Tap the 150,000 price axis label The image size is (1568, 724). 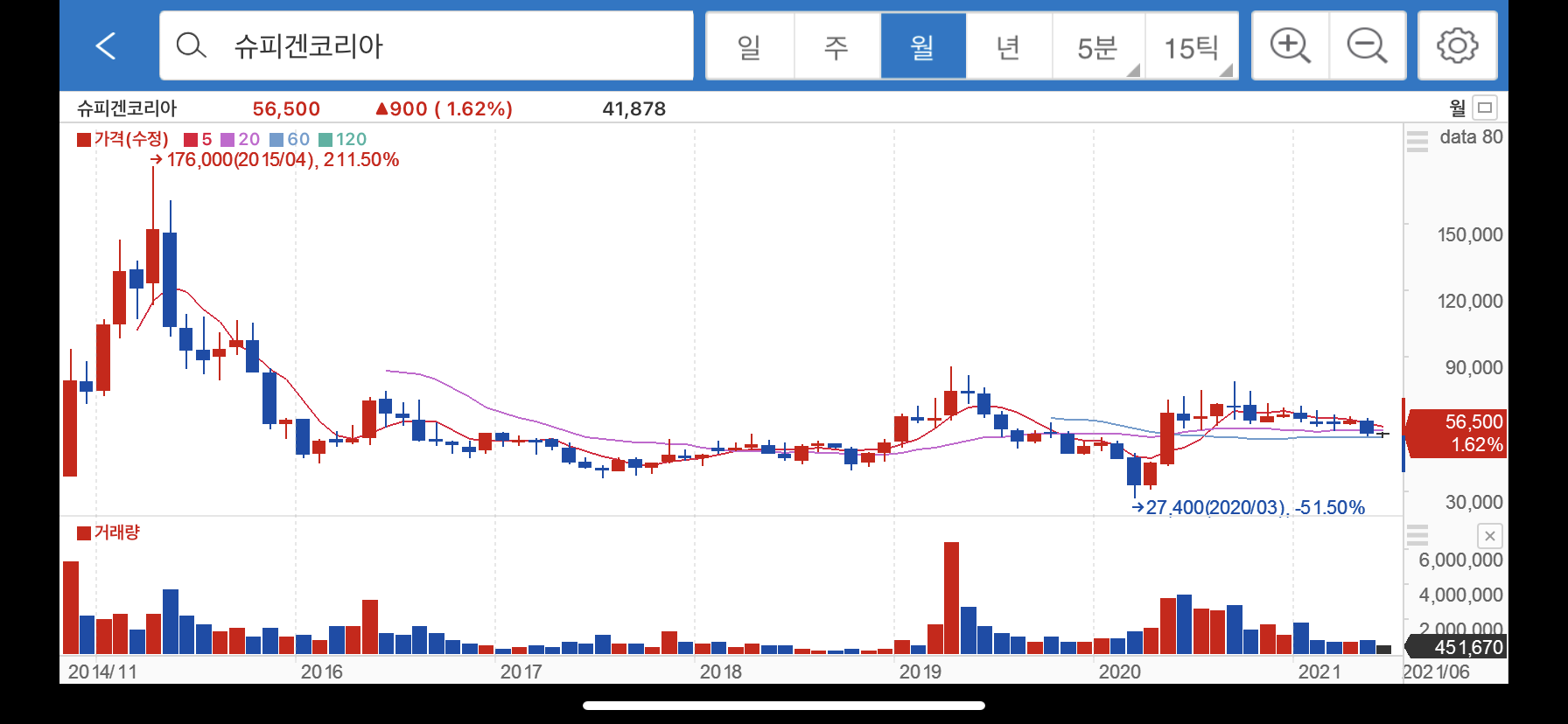pyautogui.click(x=1470, y=234)
